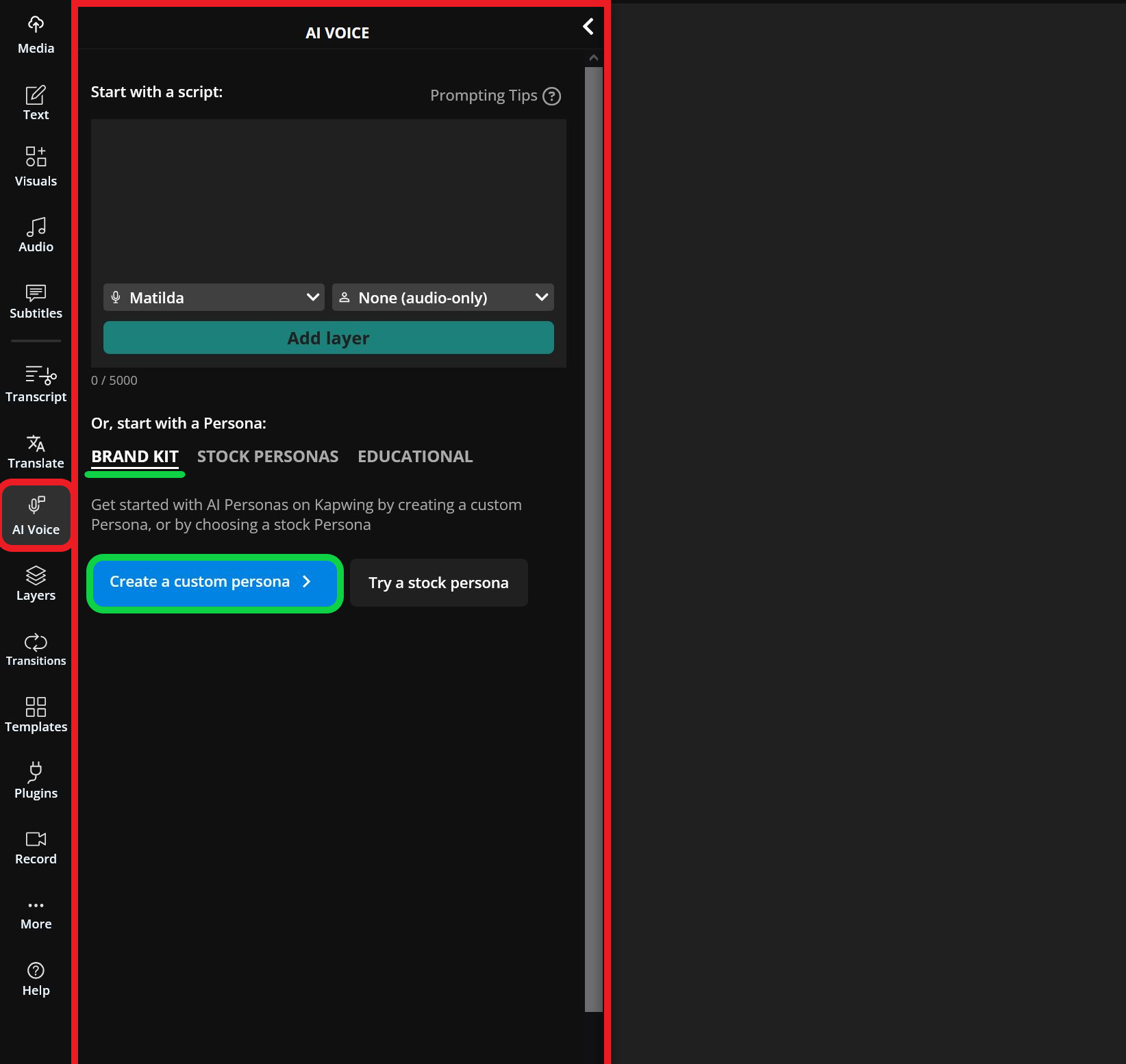This screenshot has height=1064, width=1126.
Task: Click the Record camera icon
Action: pyautogui.click(x=36, y=839)
